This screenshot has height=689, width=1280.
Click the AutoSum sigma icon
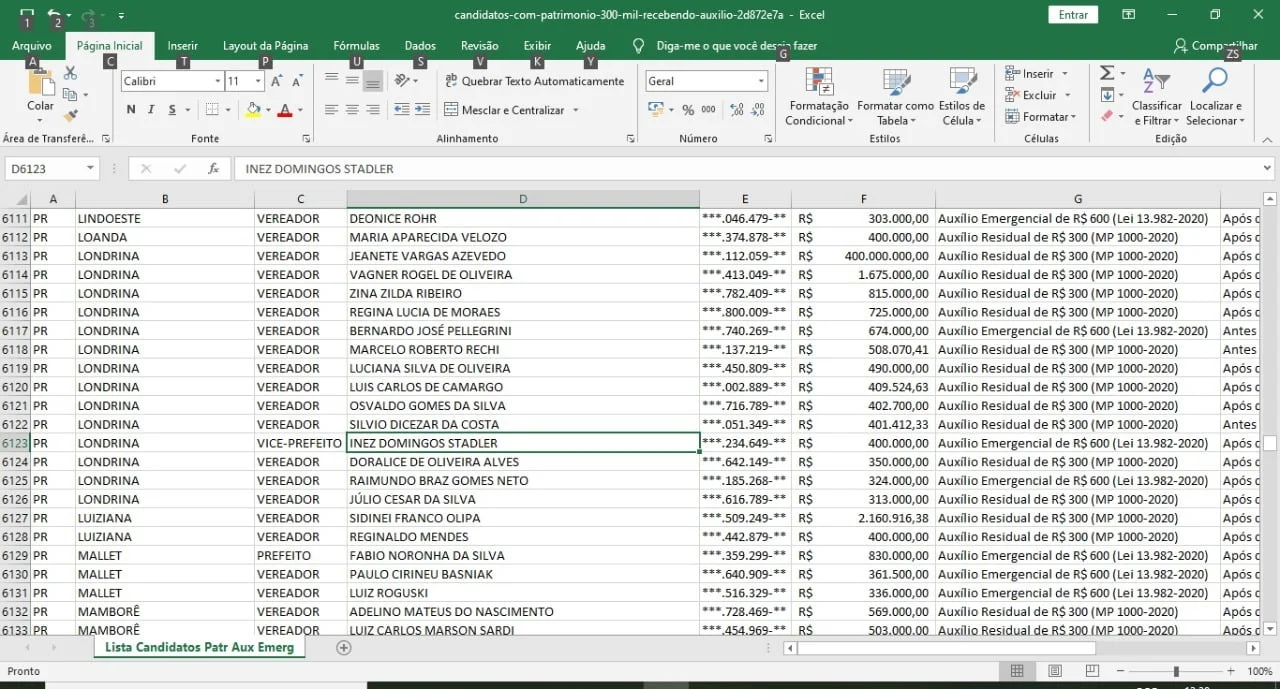(1107, 73)
